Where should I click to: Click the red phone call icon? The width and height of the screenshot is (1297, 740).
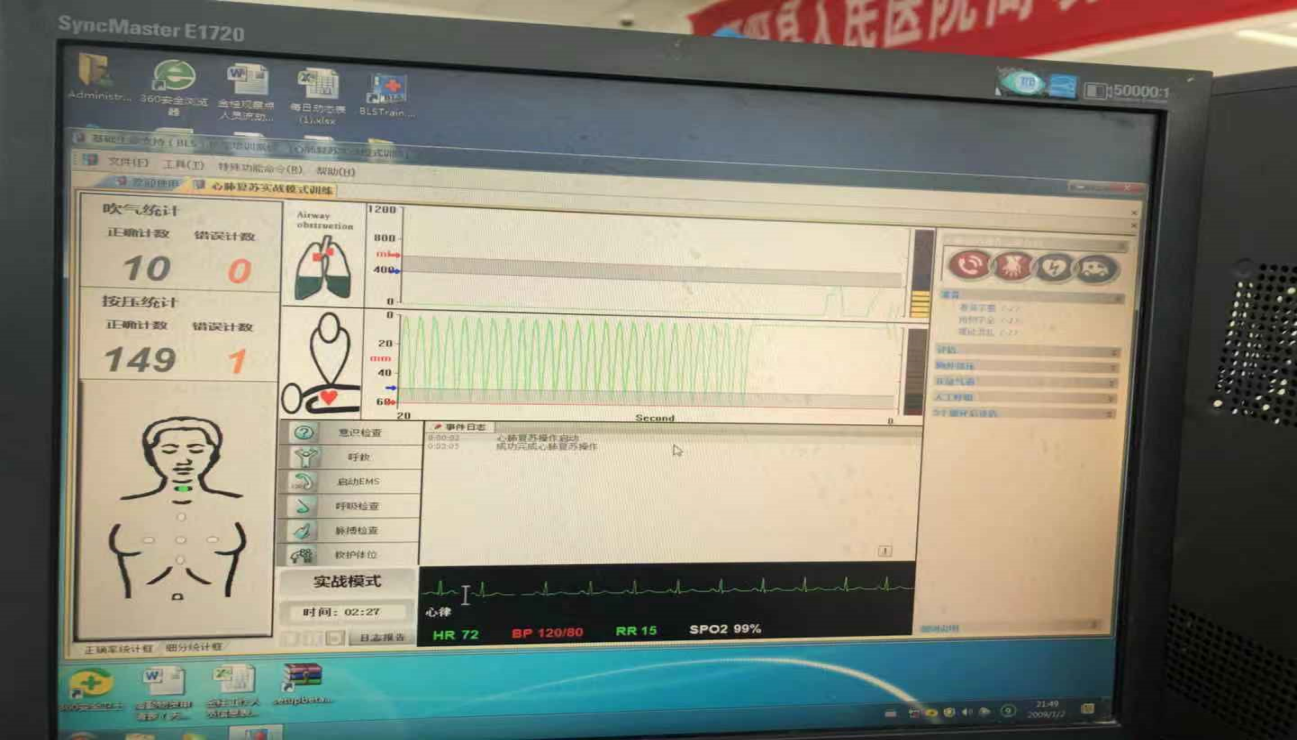tap(967, 265)
